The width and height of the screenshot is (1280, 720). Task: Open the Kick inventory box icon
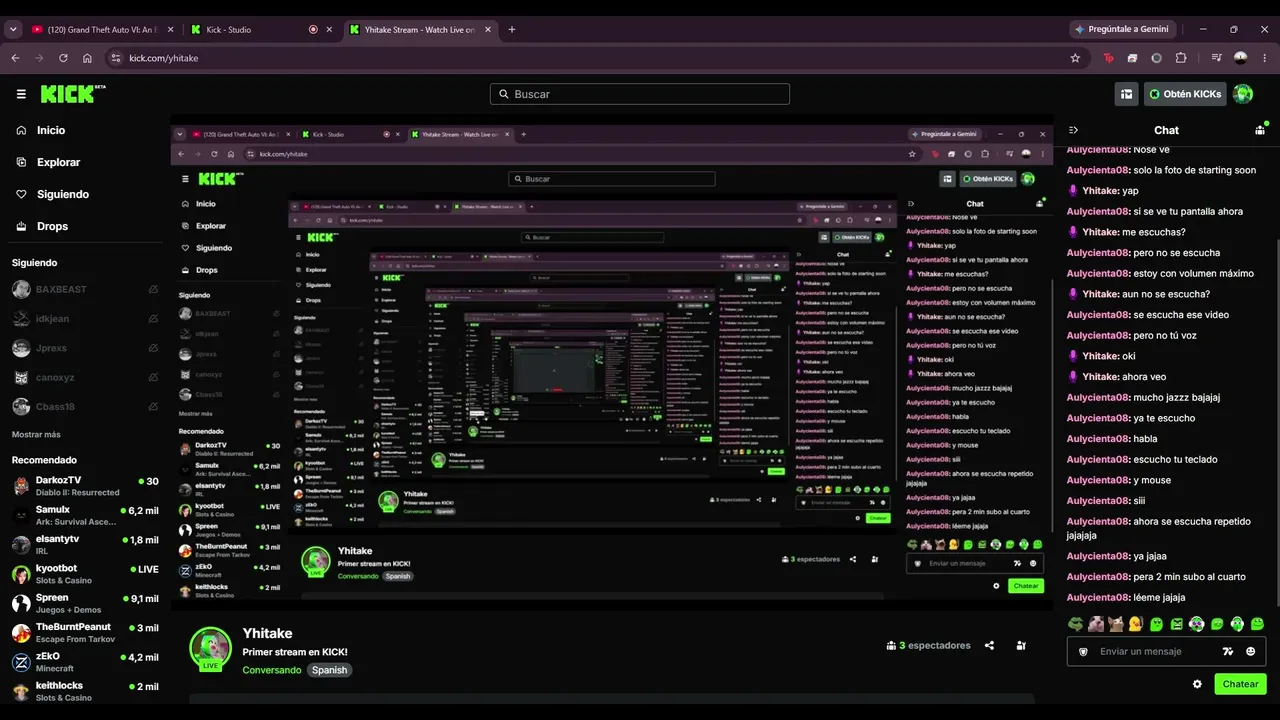[1127, 94]
